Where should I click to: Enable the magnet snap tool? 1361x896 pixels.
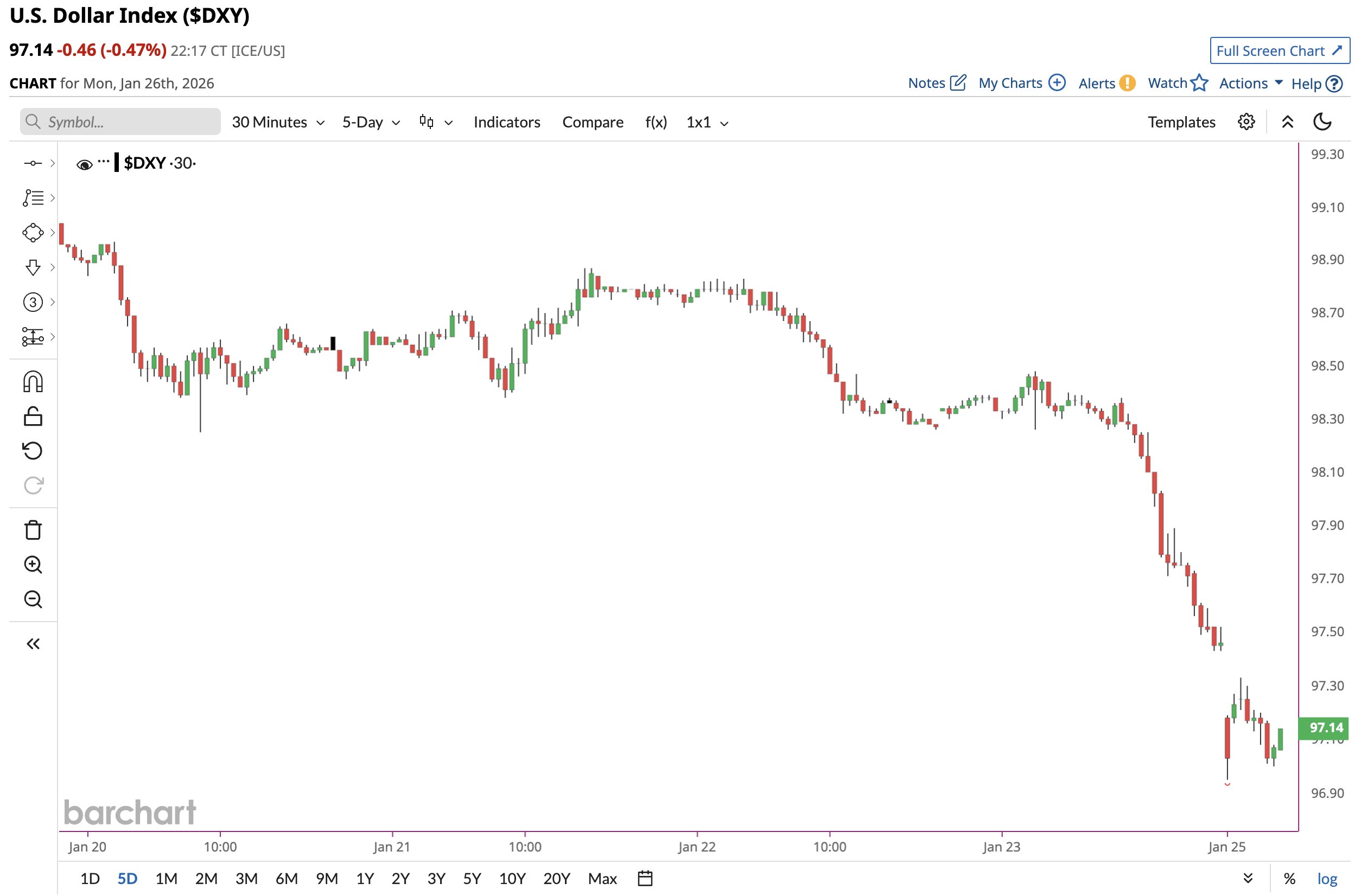33,382
